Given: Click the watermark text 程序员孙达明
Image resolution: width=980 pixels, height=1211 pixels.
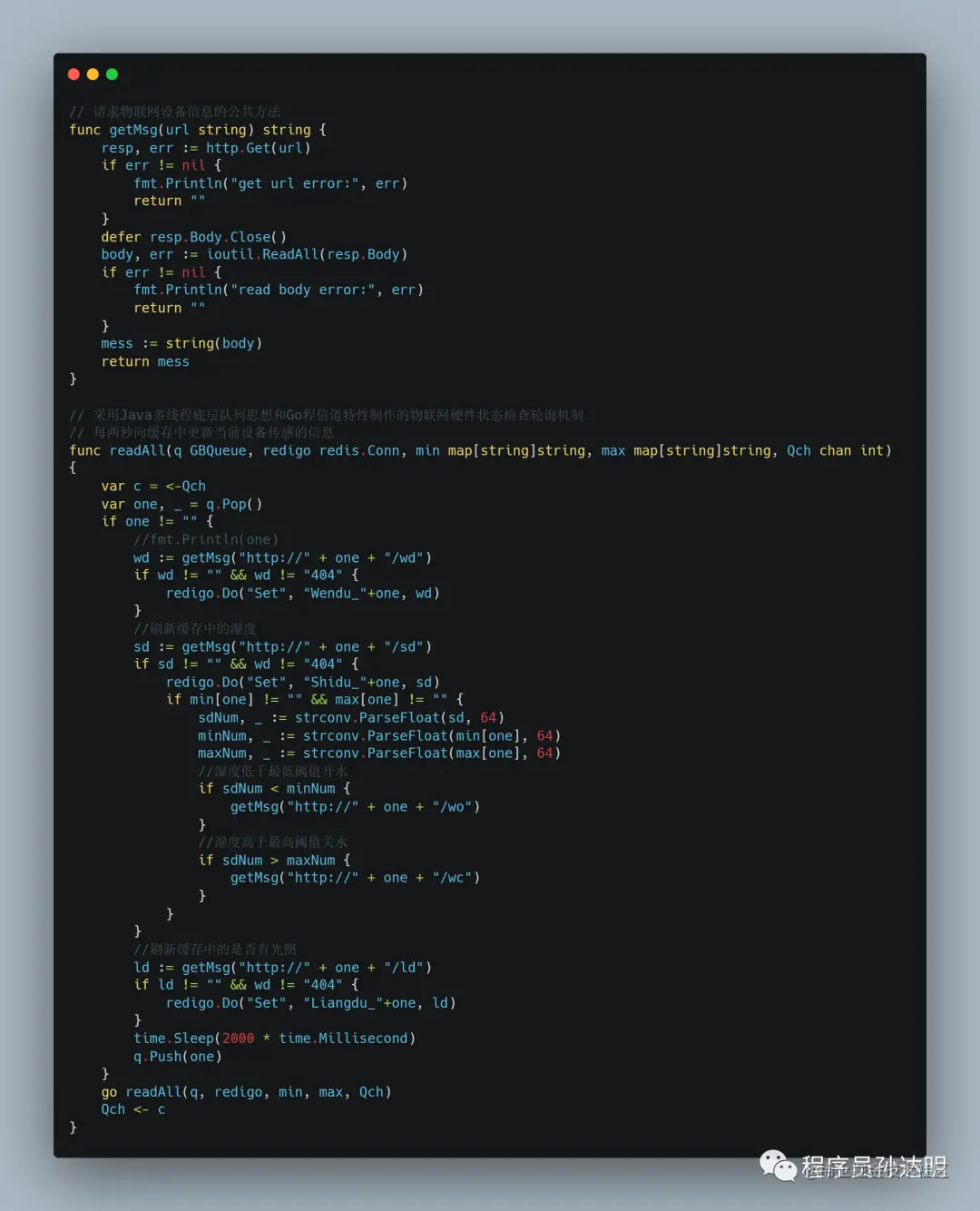Looking at the screenshot, I should click(874, 1167).
